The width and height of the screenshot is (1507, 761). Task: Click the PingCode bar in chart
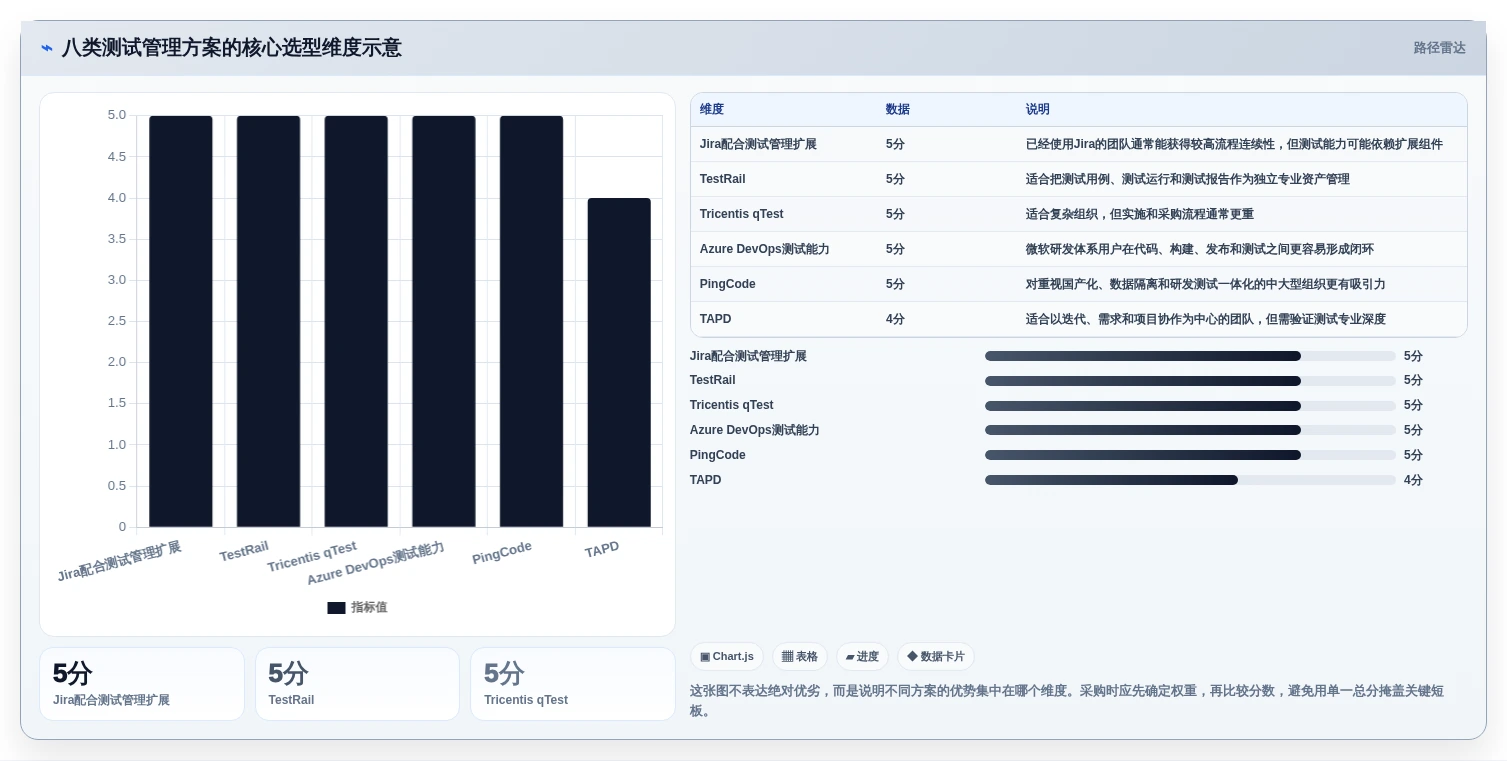(x=531, y=321)
